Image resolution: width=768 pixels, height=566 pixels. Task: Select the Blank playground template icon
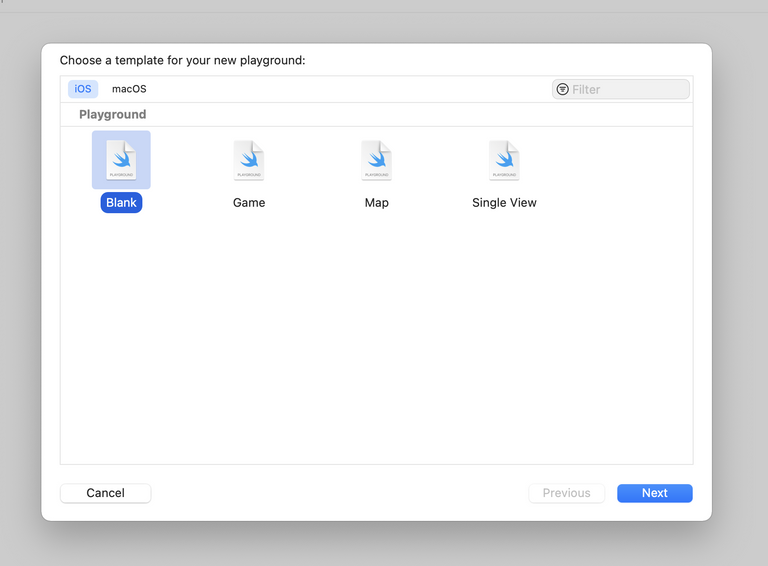121,160
